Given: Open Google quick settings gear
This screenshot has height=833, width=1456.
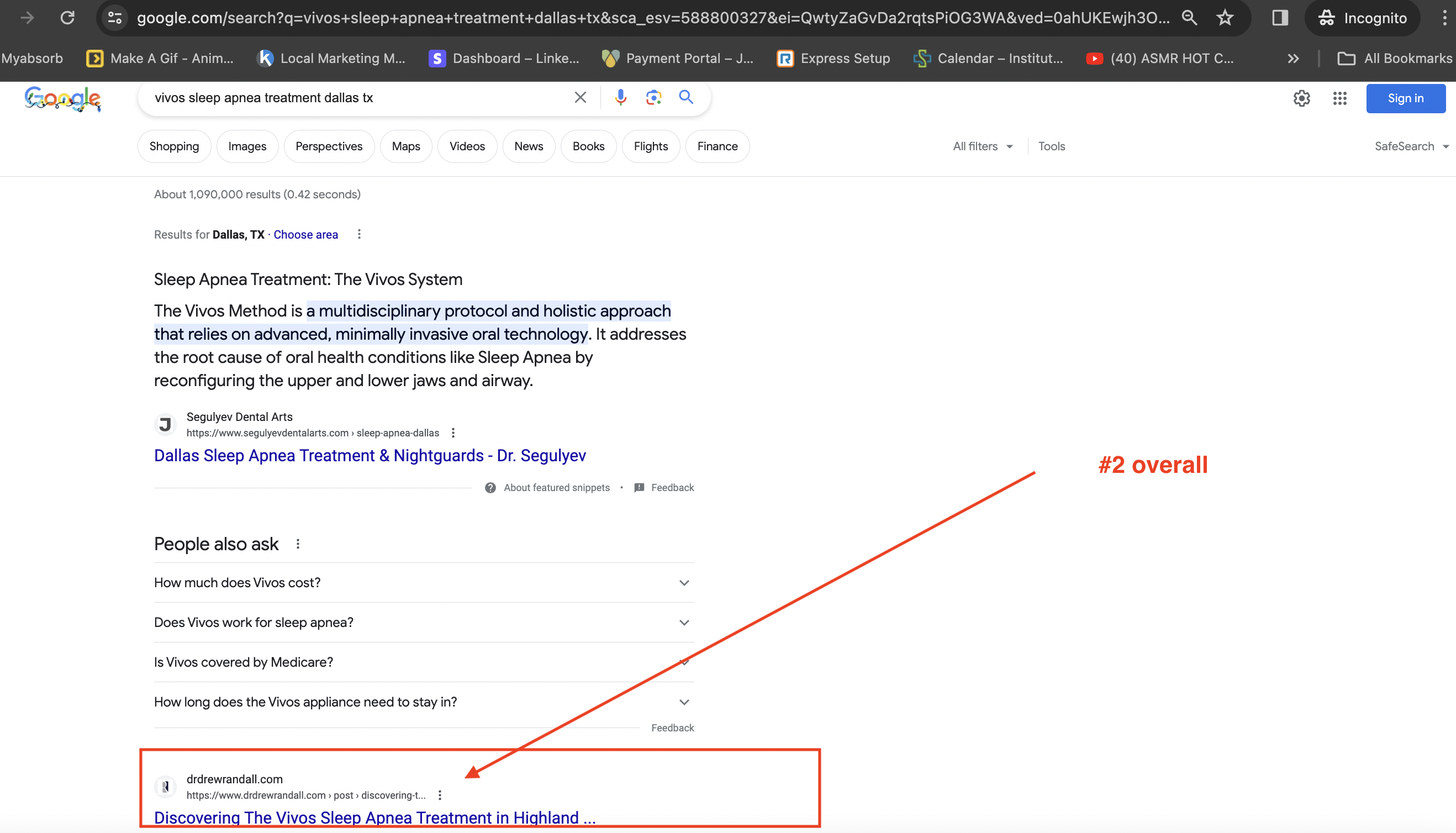Looking at the screenshot, I should [1301, 98].
